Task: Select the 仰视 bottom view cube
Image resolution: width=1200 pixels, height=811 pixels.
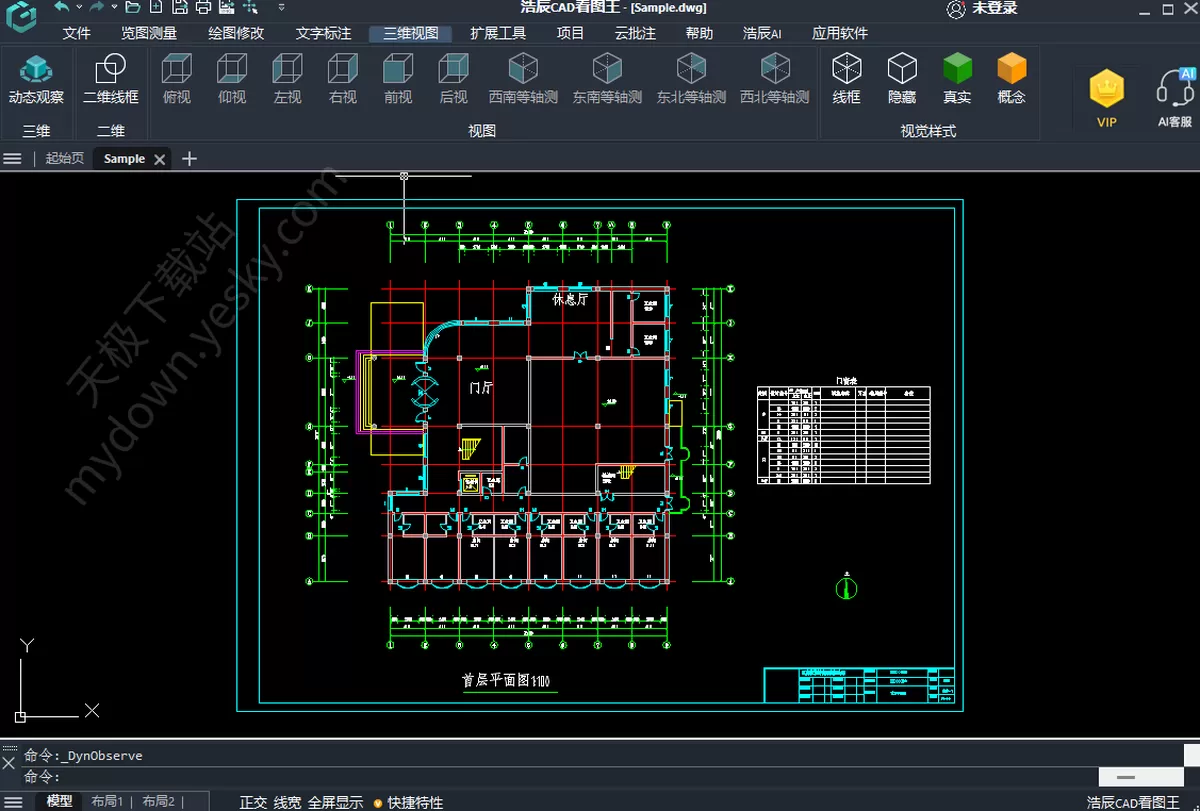Action: point(232,80)
